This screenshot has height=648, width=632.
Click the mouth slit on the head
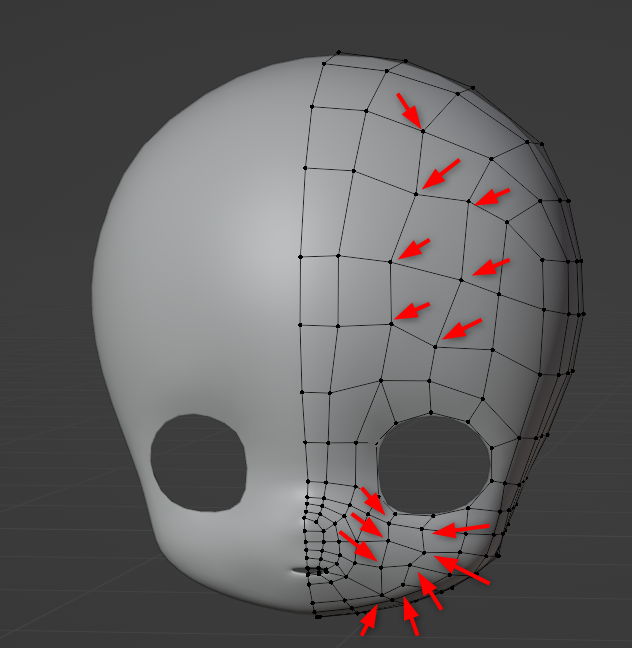click(300, 571)
